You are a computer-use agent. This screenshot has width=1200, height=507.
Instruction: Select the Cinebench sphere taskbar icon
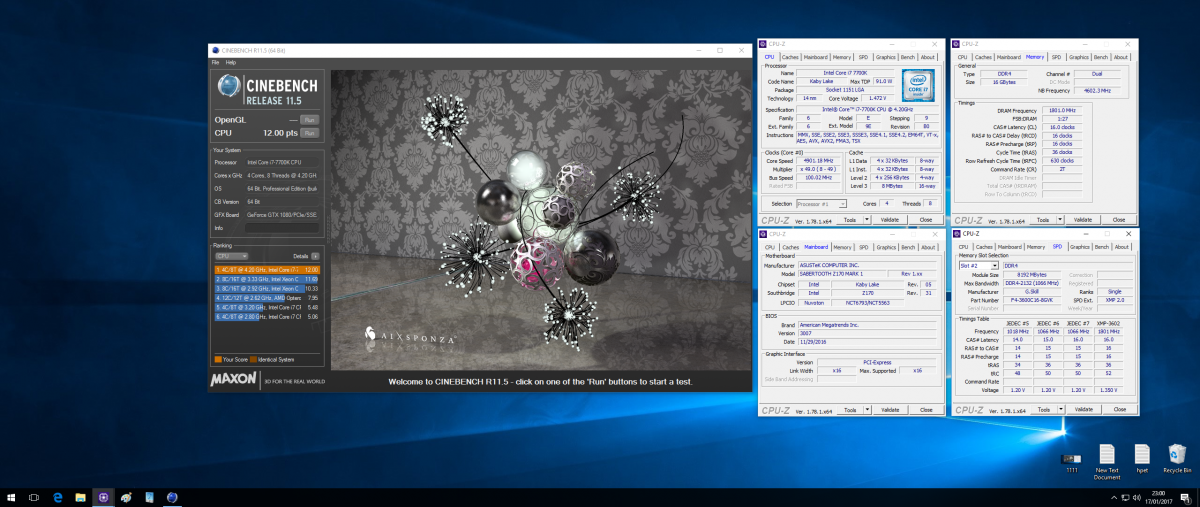(x=172, y=497)
